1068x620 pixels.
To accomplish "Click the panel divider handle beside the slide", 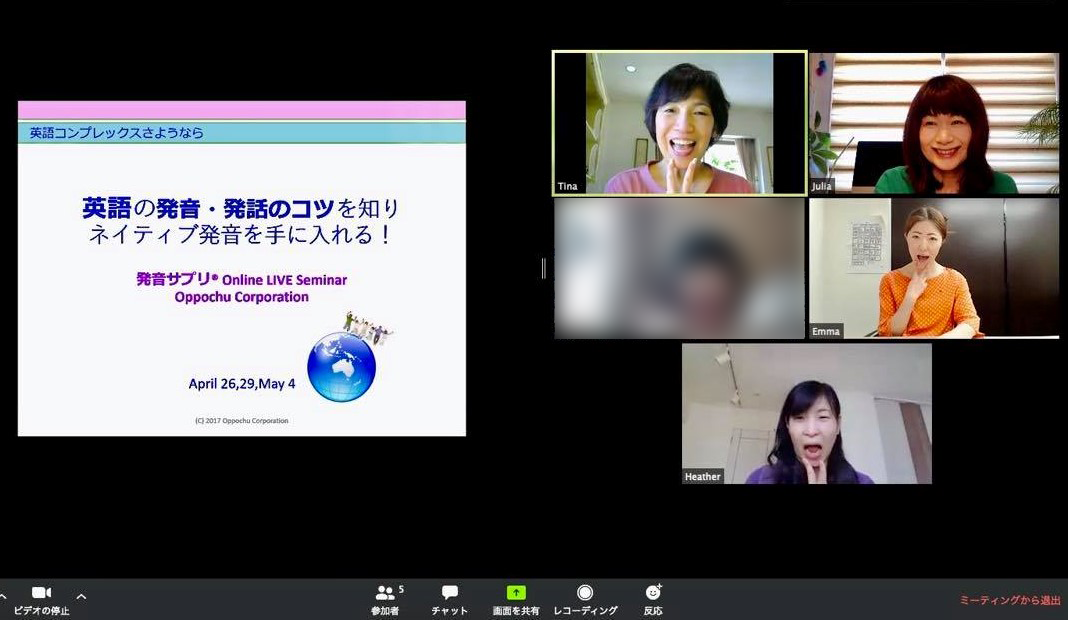I will pyautogui.click(x=544, y=268).
